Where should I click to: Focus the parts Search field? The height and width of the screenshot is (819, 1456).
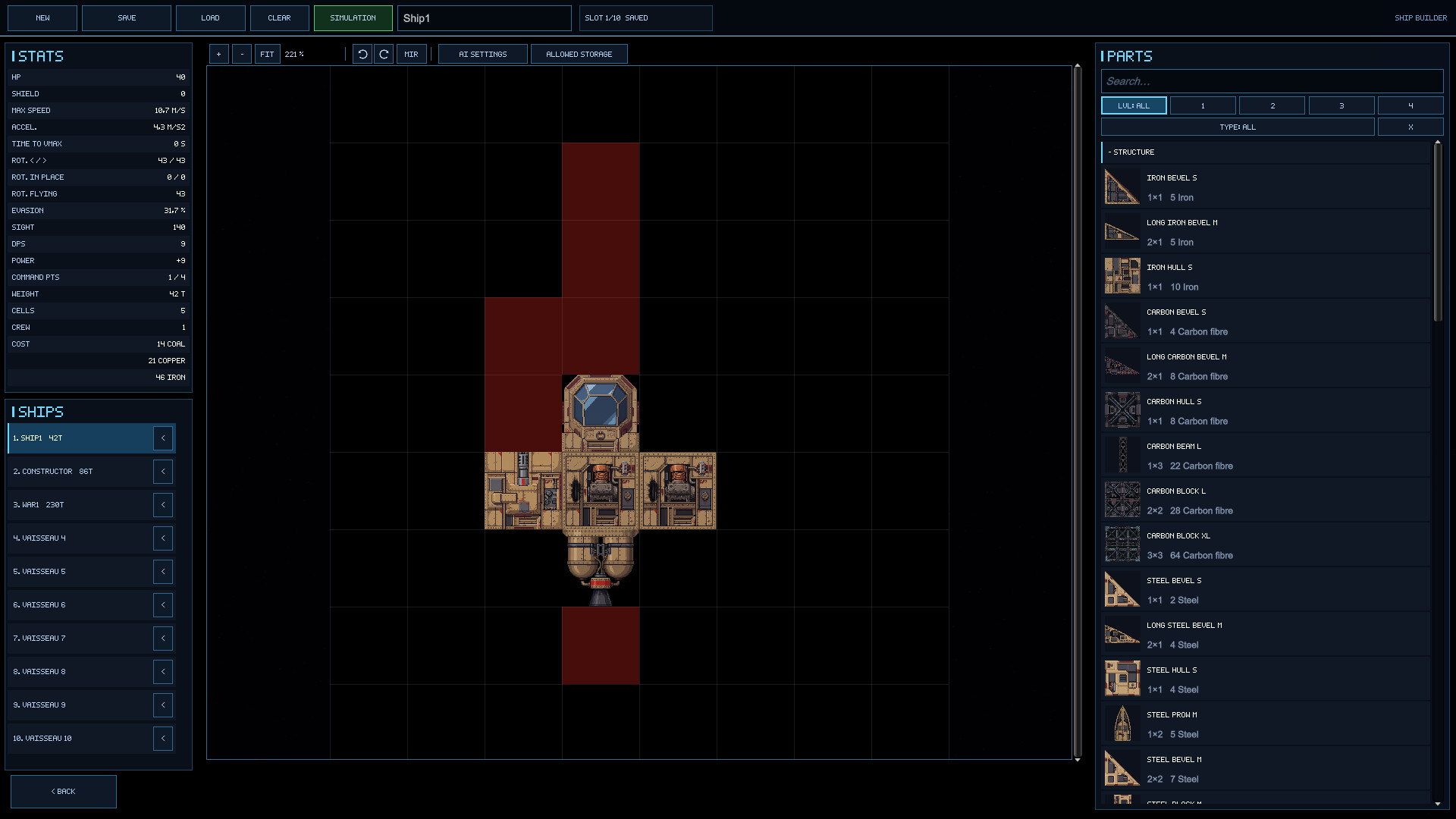(1272, 81)
